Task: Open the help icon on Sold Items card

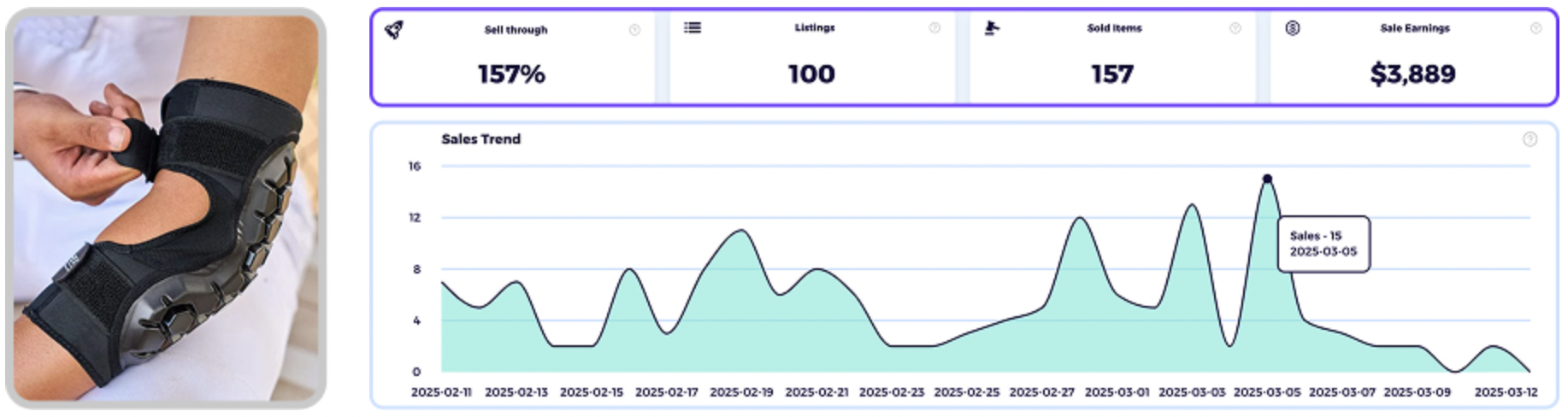Action: 1235,28
